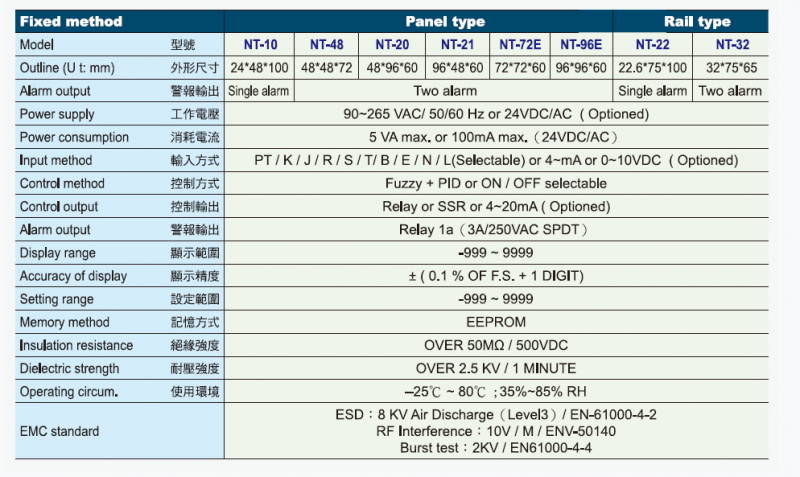Click the EEPROM memory method value
The width and height of the screenshot is (800, 477).
point(496,322)
